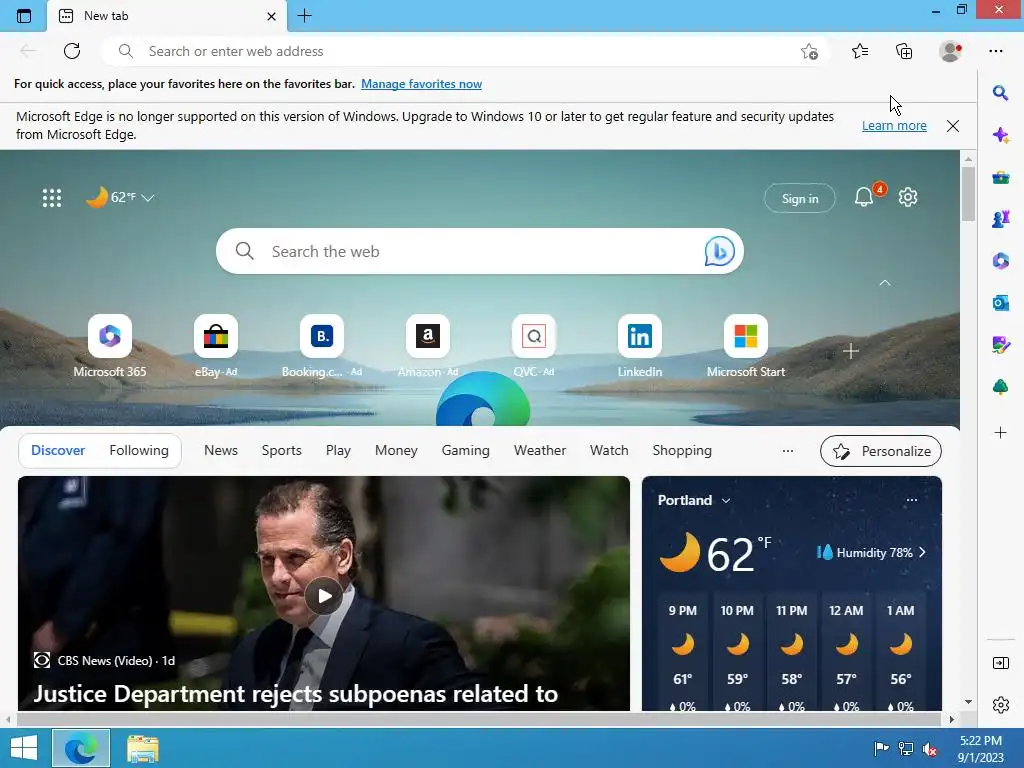1024x768 pixels.
Task: Click the Search the web box
Action: pyautogui.click(x=479, y=251)
